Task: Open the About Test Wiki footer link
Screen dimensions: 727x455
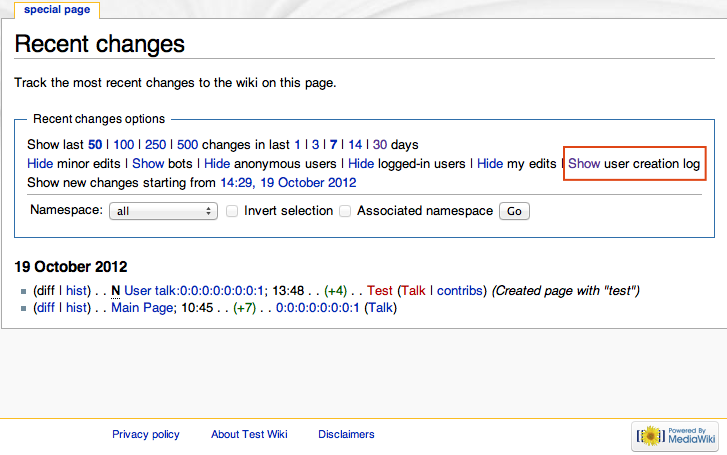Action: [x=249, y=434]
